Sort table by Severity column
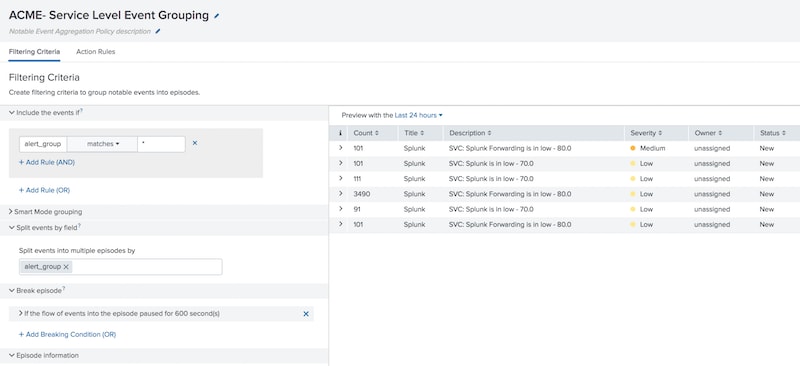The width and height of the screenshot is (800, 366). [x=646, y=133]
